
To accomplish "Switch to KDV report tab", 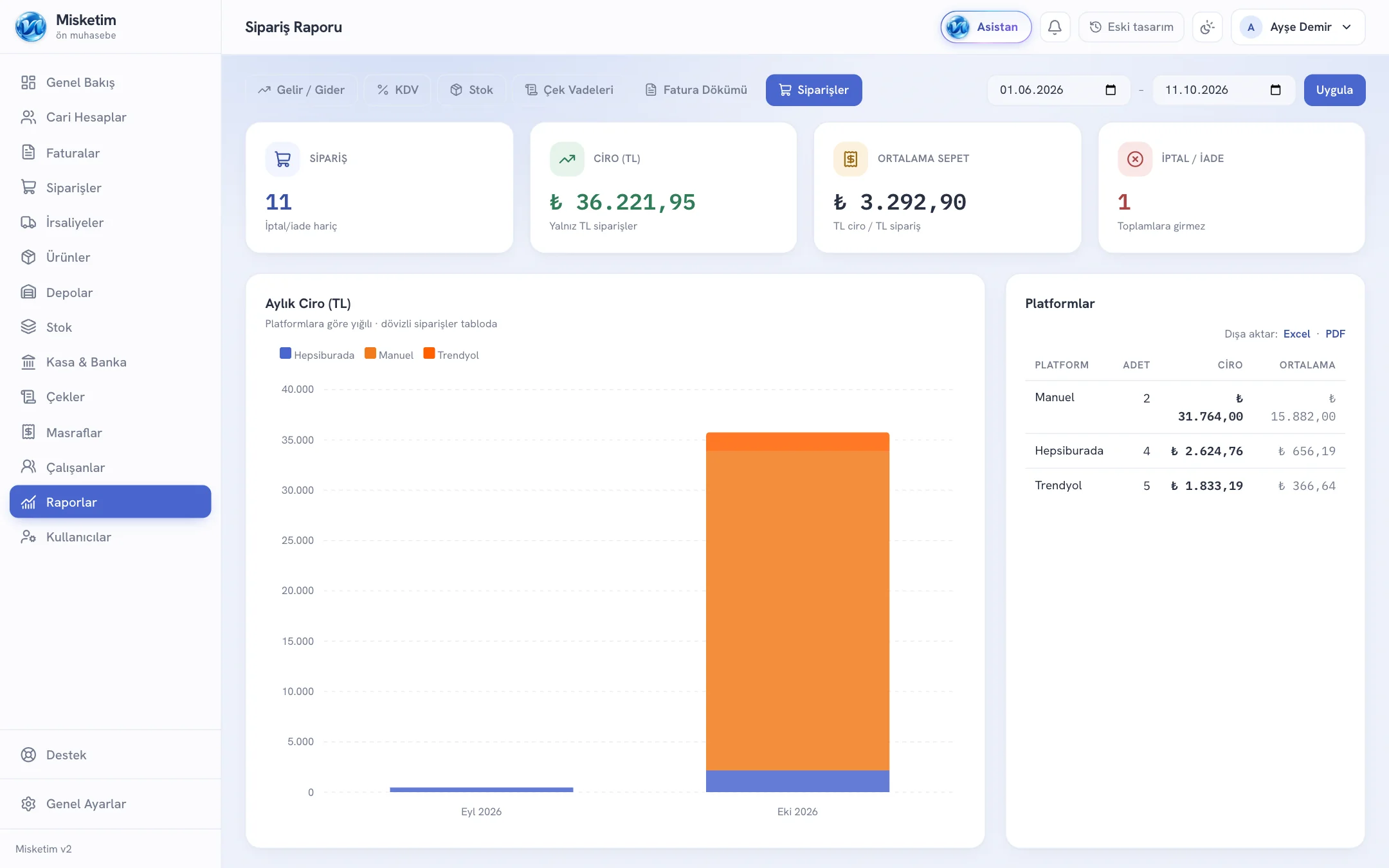I will click(397, 90).
